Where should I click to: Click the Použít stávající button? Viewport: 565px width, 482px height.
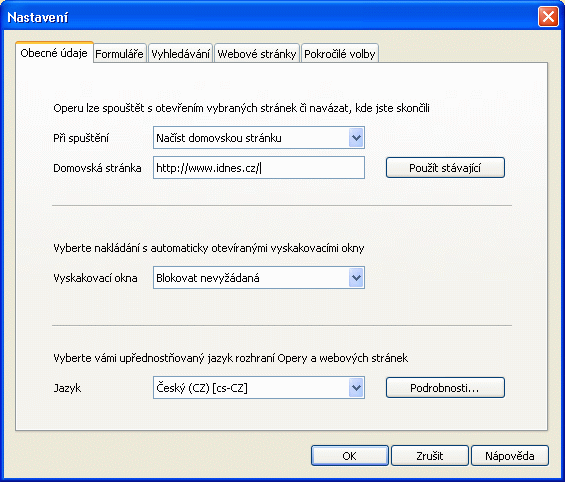pos(445,168)
